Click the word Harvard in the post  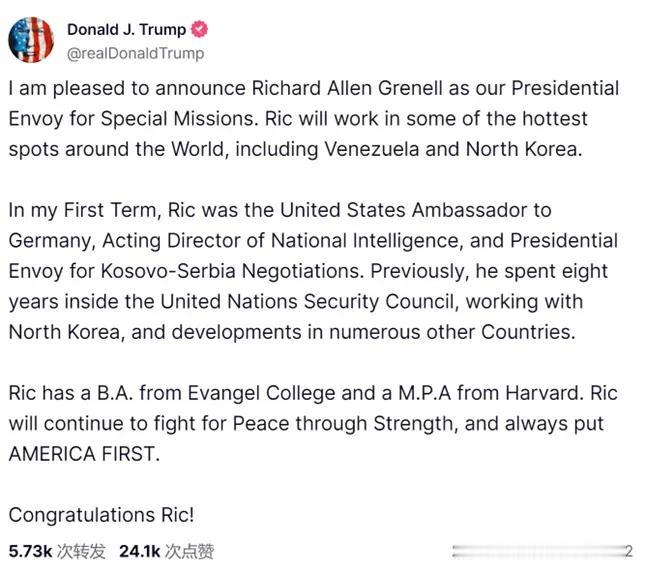544,393
